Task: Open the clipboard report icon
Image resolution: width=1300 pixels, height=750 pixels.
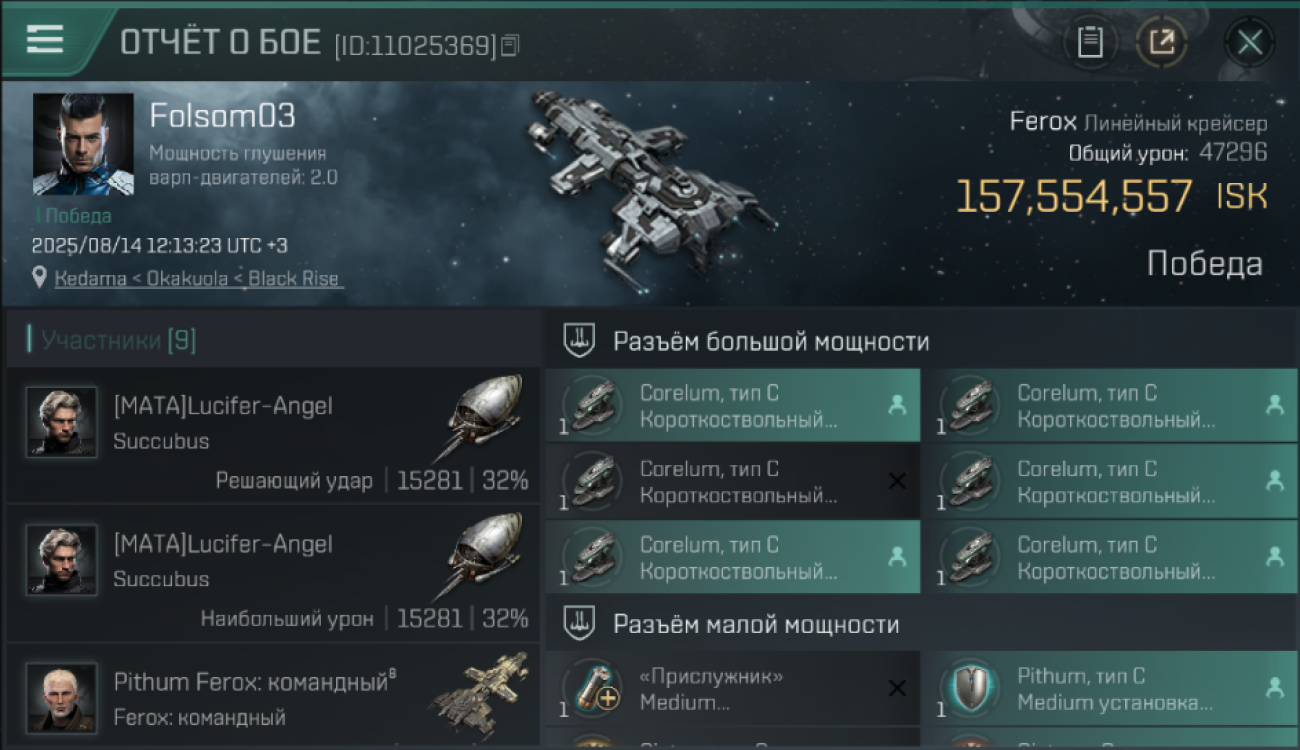Action: (x=1090, y=42)
